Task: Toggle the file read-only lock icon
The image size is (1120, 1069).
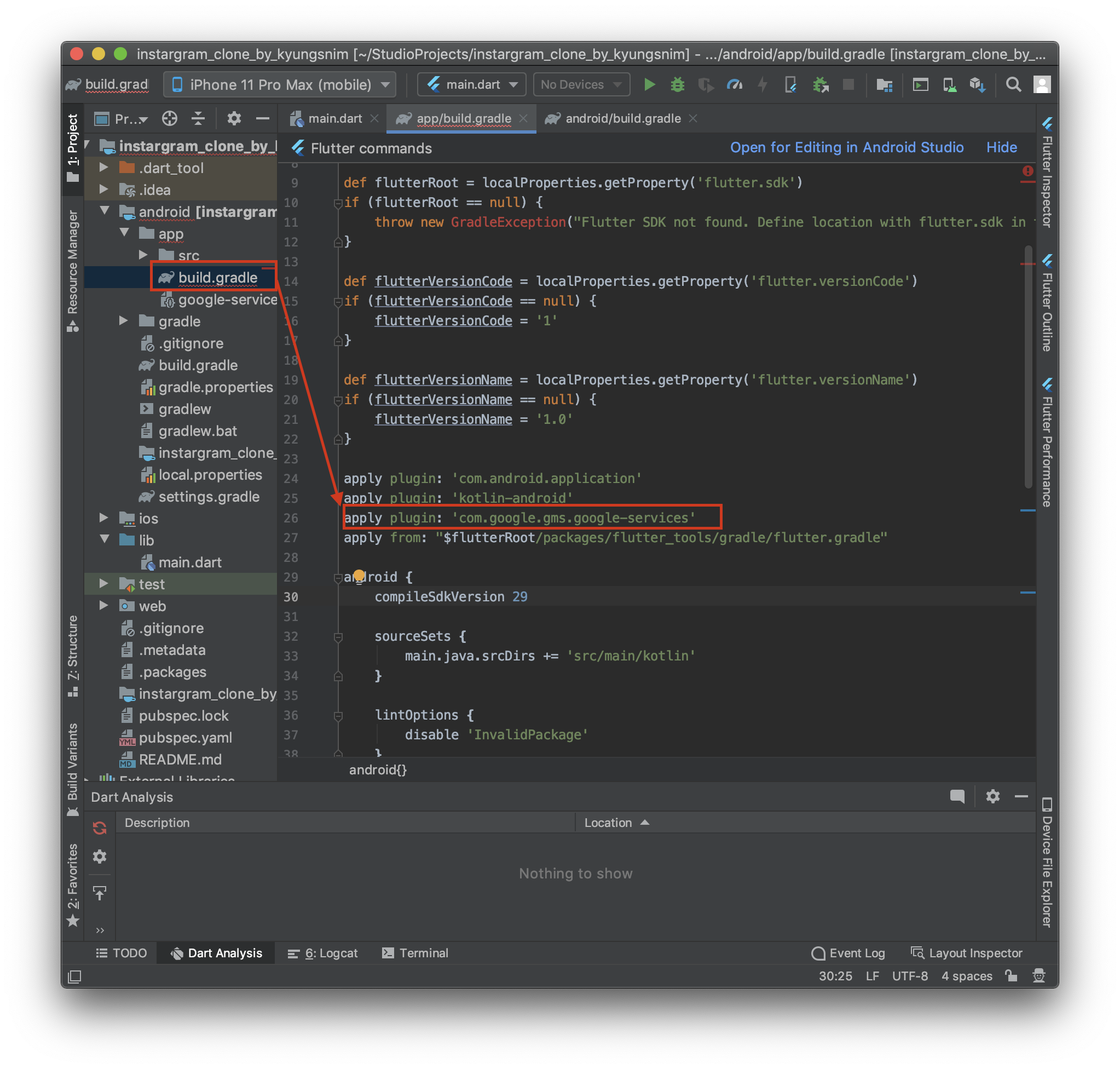Action: click(x=1011, y=975)
